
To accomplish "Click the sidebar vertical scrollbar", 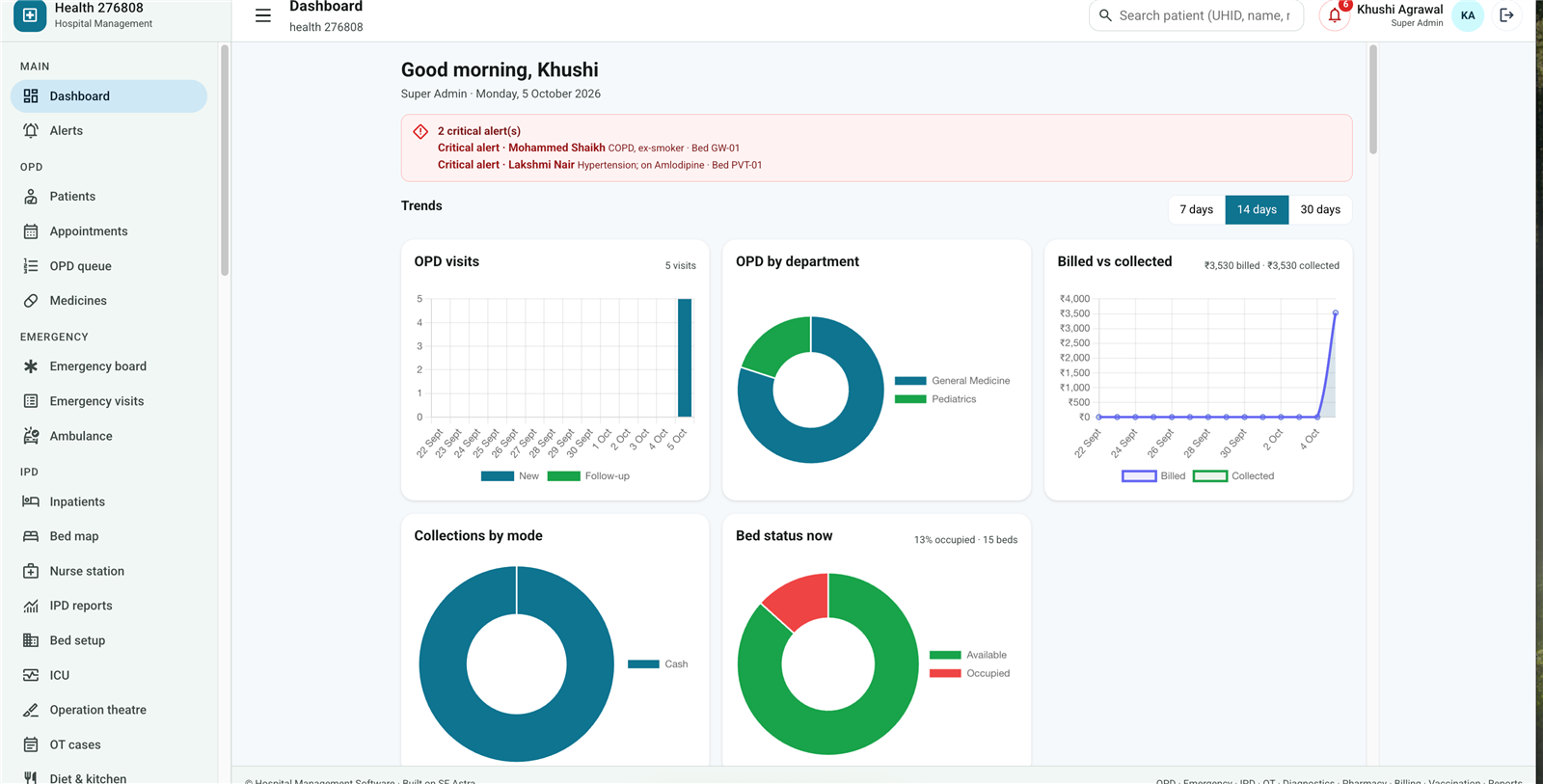I will click(x=225, y=160).
